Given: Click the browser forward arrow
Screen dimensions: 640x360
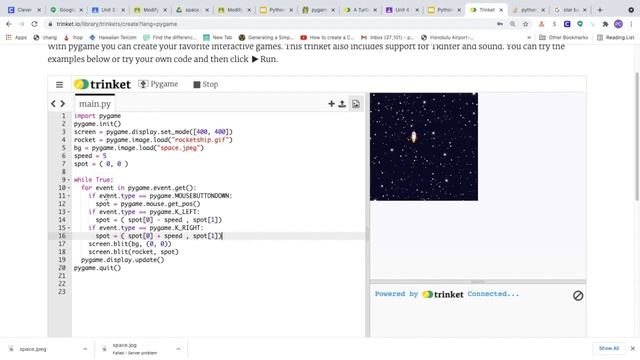Looking at the screenshot, I should 21,24.
